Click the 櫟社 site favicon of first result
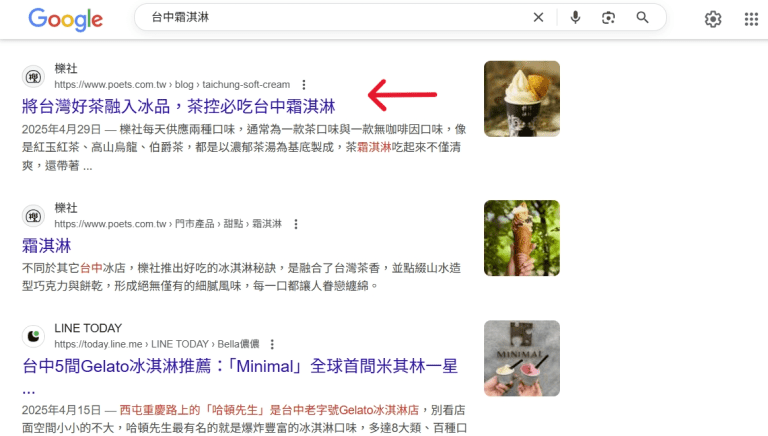768x436 pixels. pyautogui.click(x=33, y=77)
